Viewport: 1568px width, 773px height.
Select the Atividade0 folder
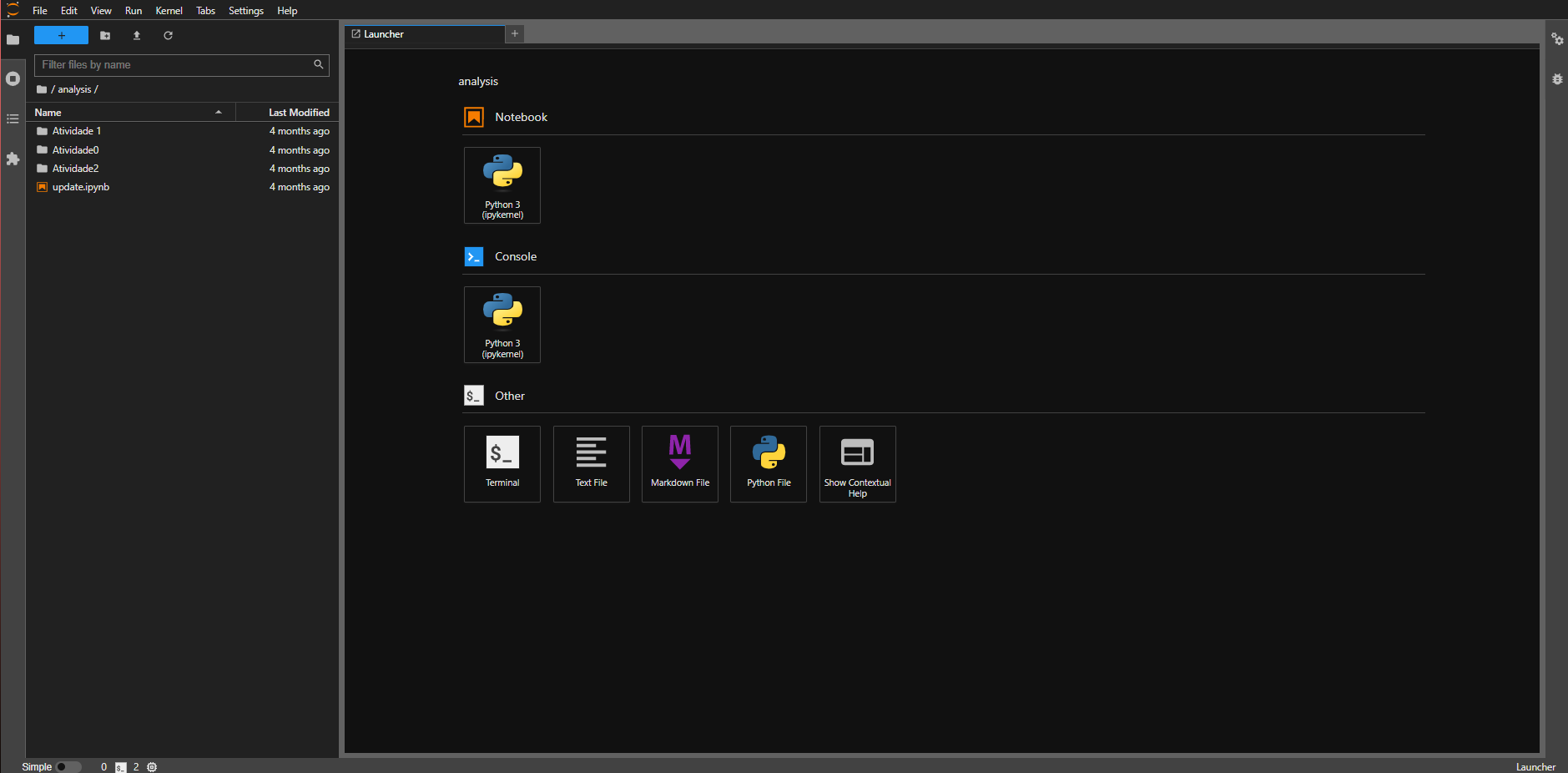[183, 150]
